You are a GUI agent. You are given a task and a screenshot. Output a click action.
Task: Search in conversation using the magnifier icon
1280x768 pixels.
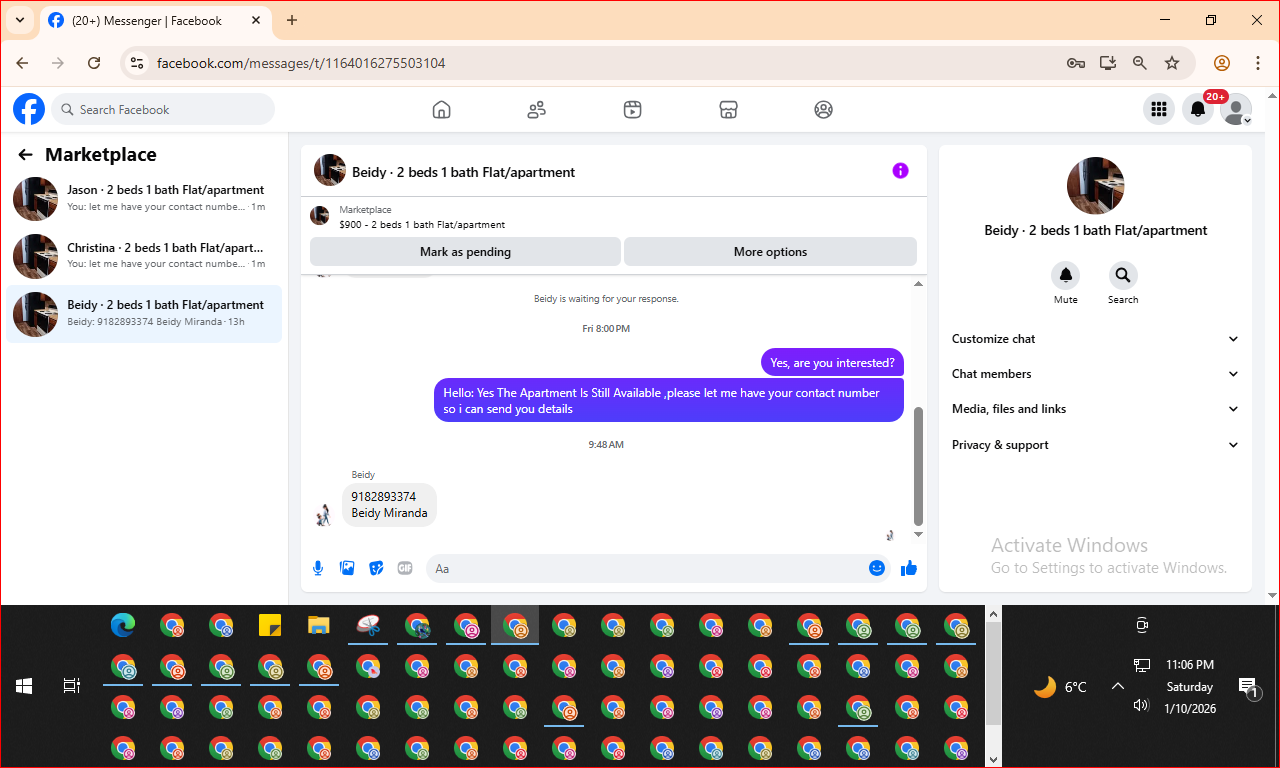[1123, 275]
